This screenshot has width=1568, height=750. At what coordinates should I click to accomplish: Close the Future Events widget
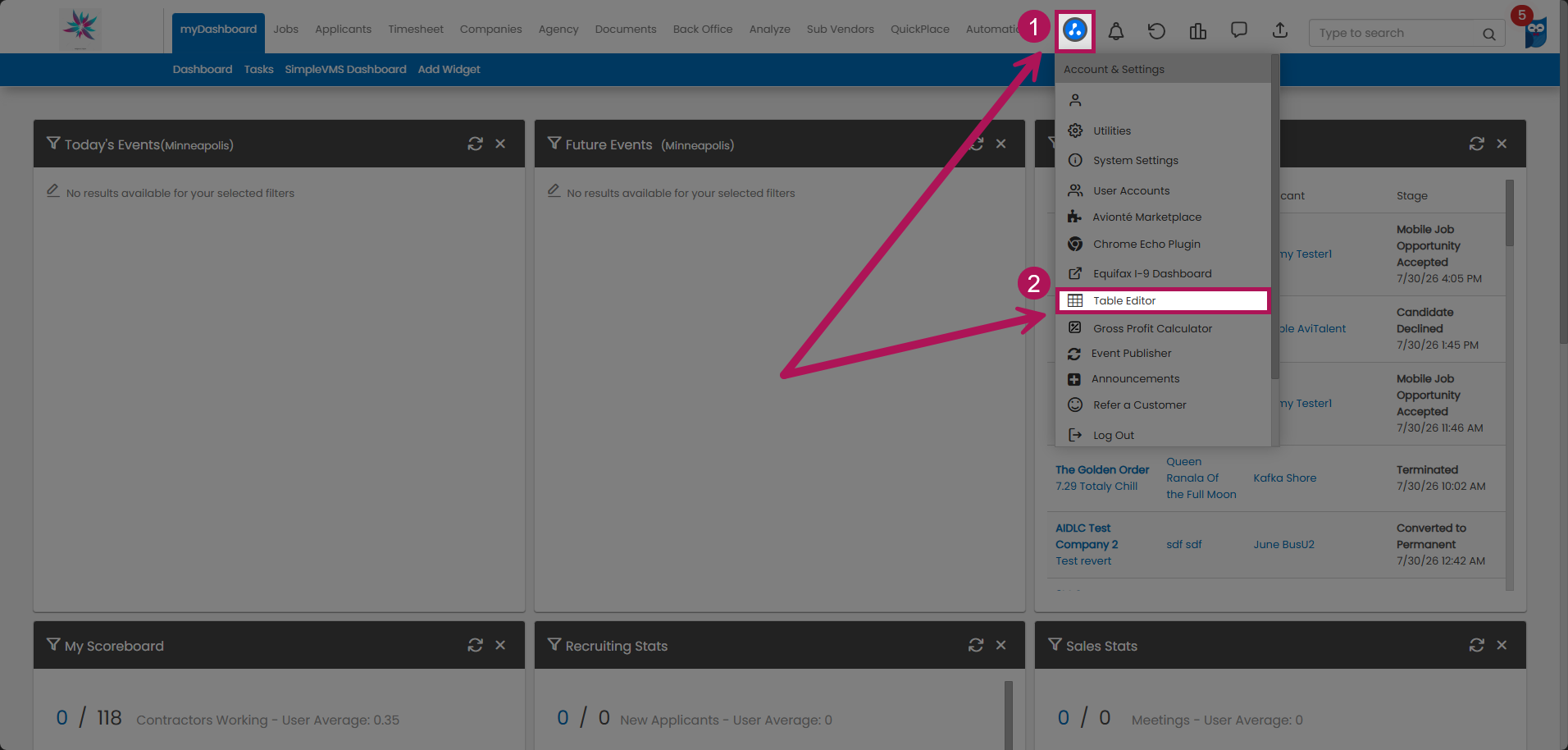1001,144
